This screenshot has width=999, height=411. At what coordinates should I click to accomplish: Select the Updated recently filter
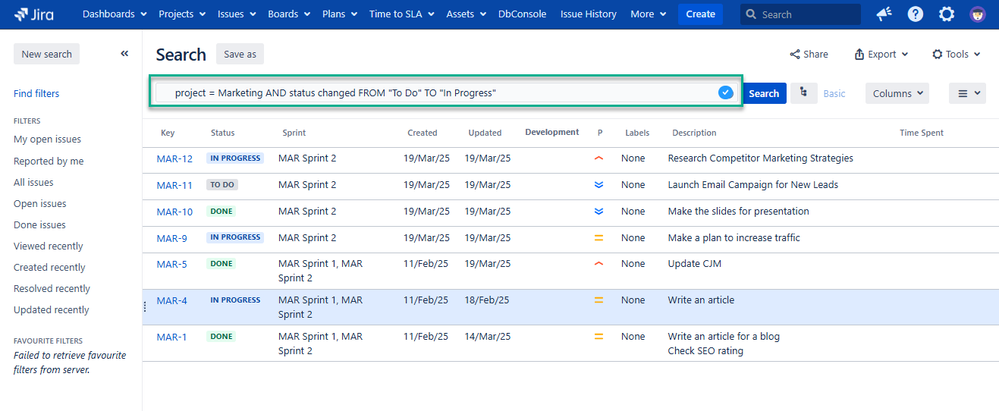[51, 310]
